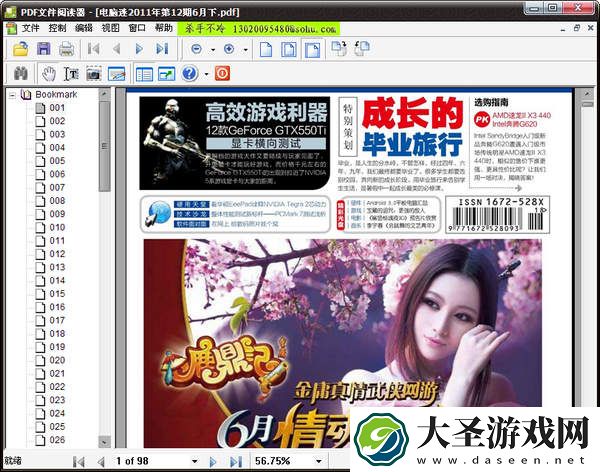Open the zoom percentage dropdown
This screenshot has height=472, width=600.
319,461
